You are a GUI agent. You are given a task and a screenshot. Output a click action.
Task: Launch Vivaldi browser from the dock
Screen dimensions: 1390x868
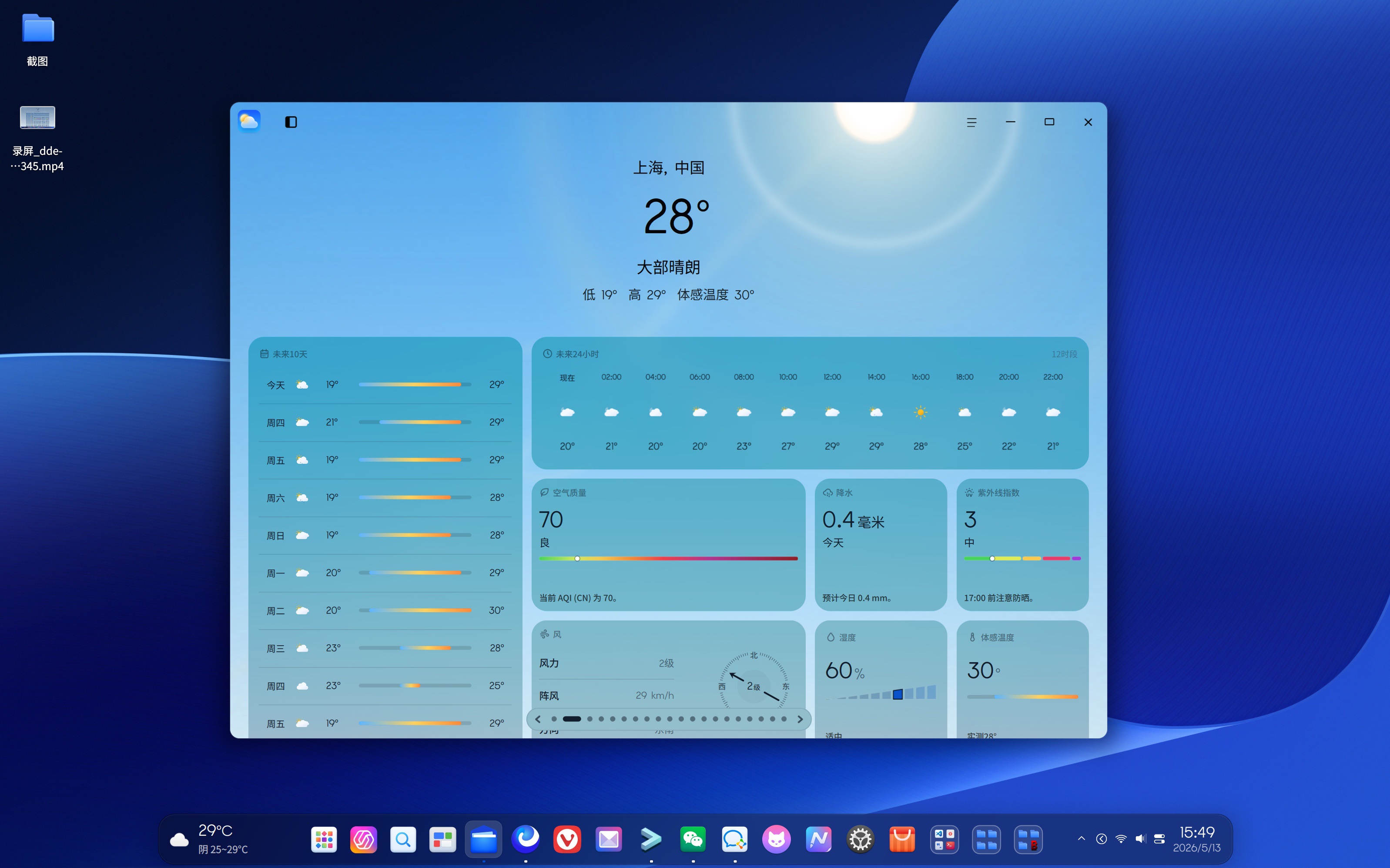[567, 840]
